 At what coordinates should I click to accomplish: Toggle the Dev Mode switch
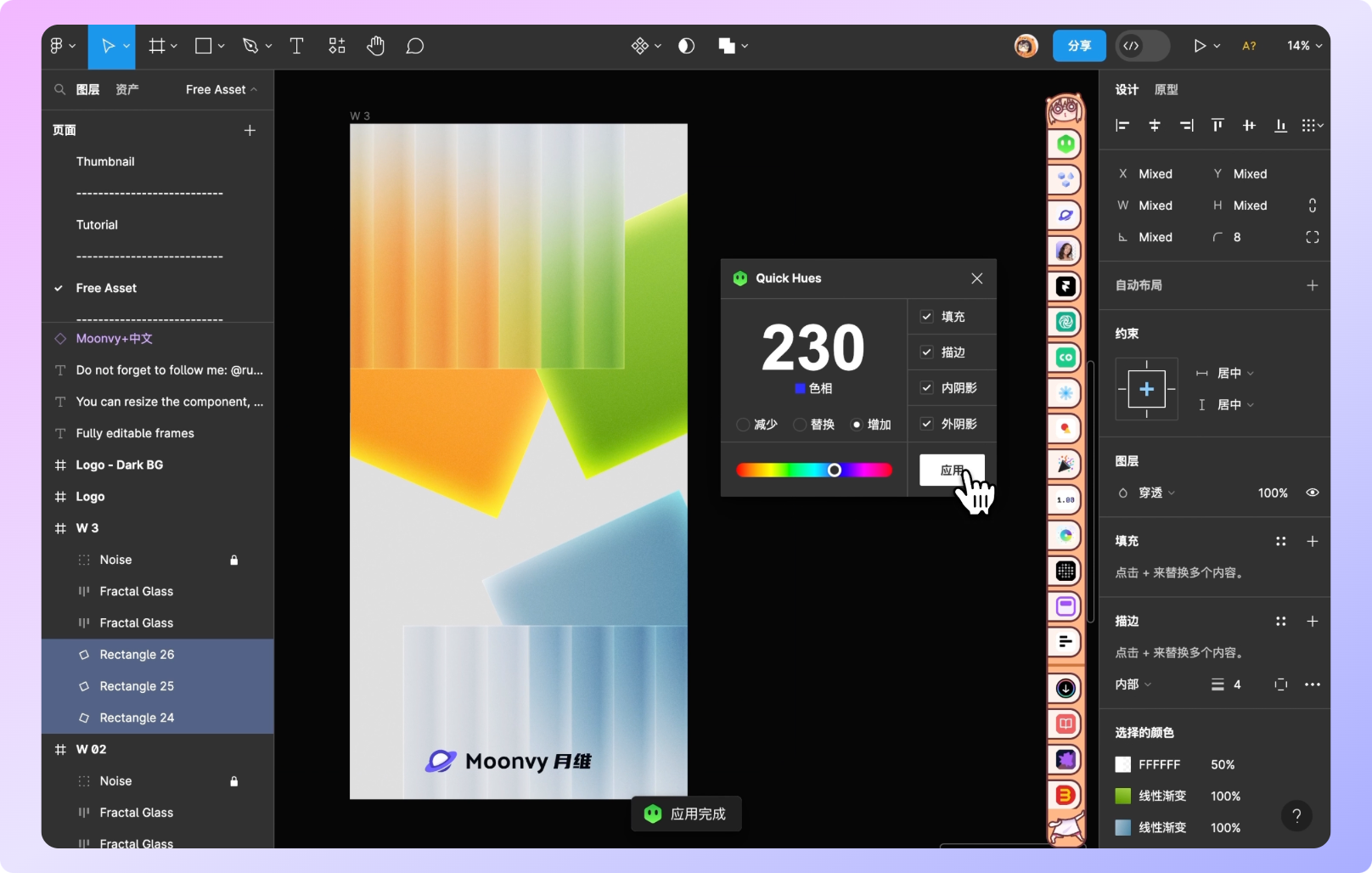1142,46
